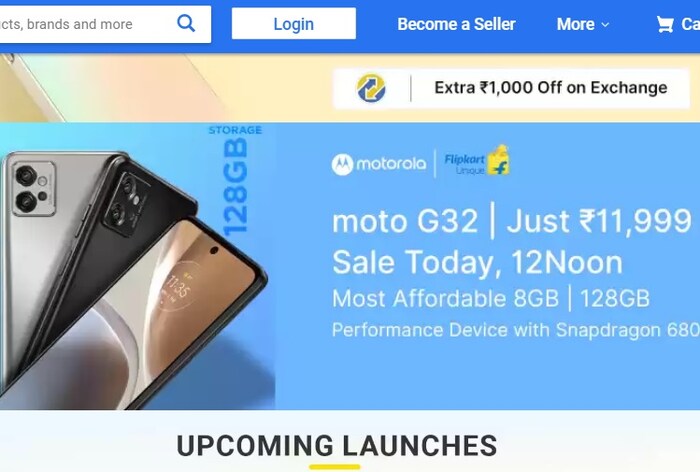
Task: Open the Become a Seller link
Action: coord(456,24)
